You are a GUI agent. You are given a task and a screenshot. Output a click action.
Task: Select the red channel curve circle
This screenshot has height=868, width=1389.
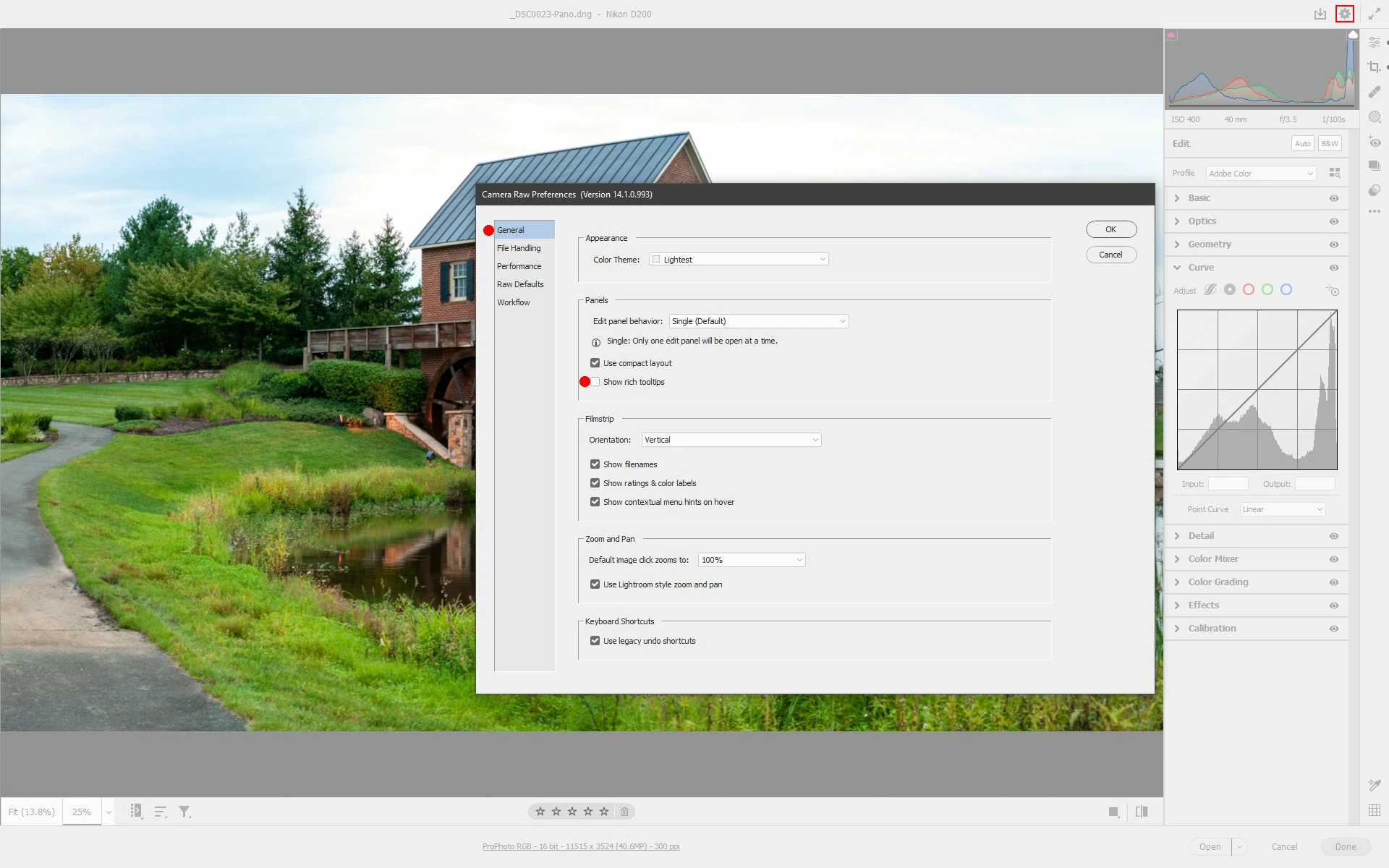click(x=1248, y=289)
